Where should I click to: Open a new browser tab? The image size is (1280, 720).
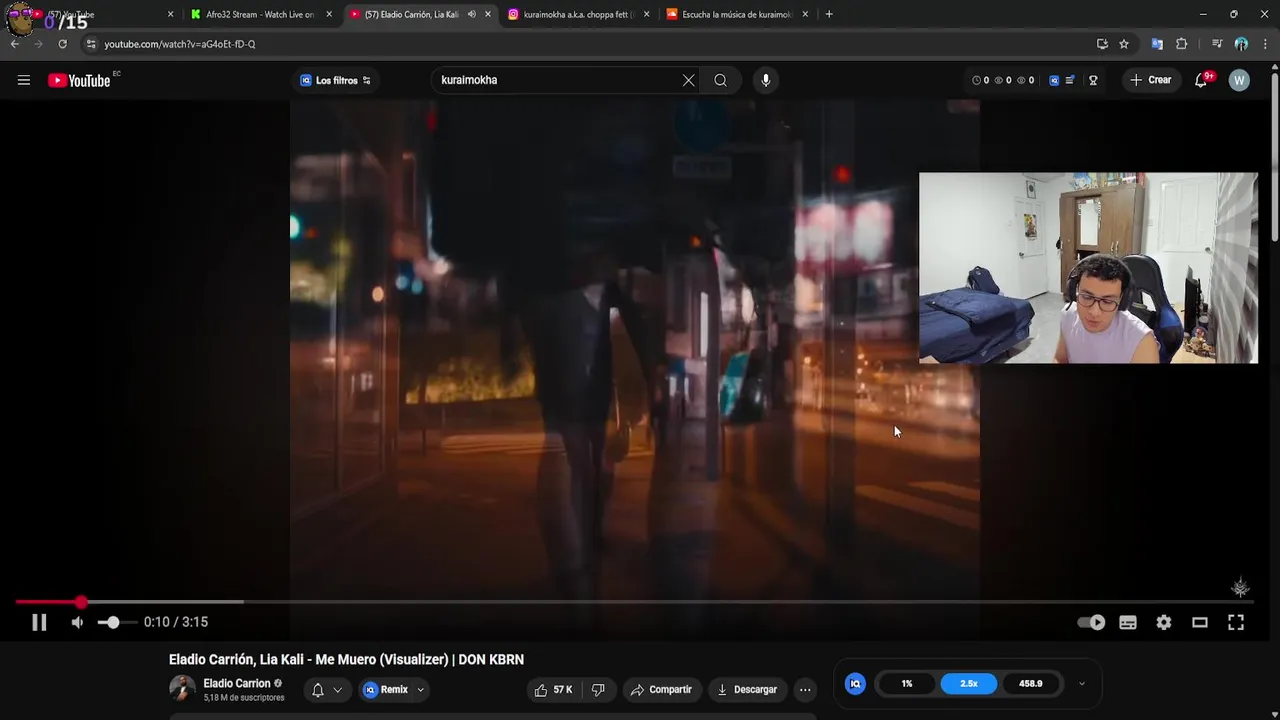tap(829, 14)
